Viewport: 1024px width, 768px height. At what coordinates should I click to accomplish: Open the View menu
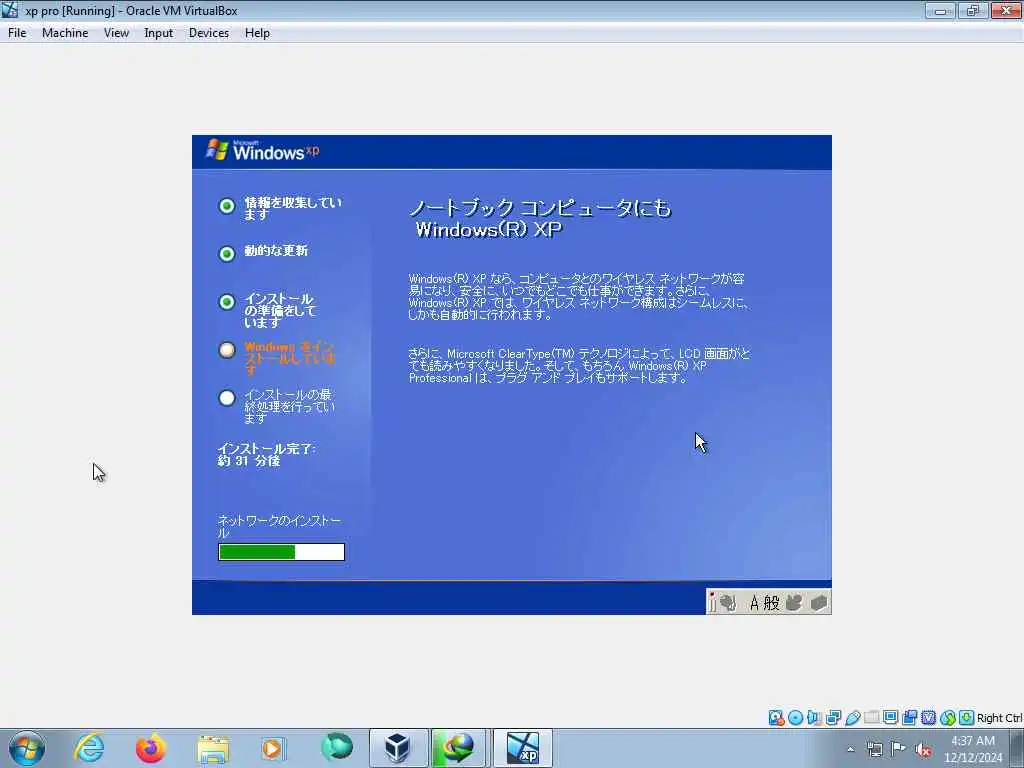[x=116, y=33]
